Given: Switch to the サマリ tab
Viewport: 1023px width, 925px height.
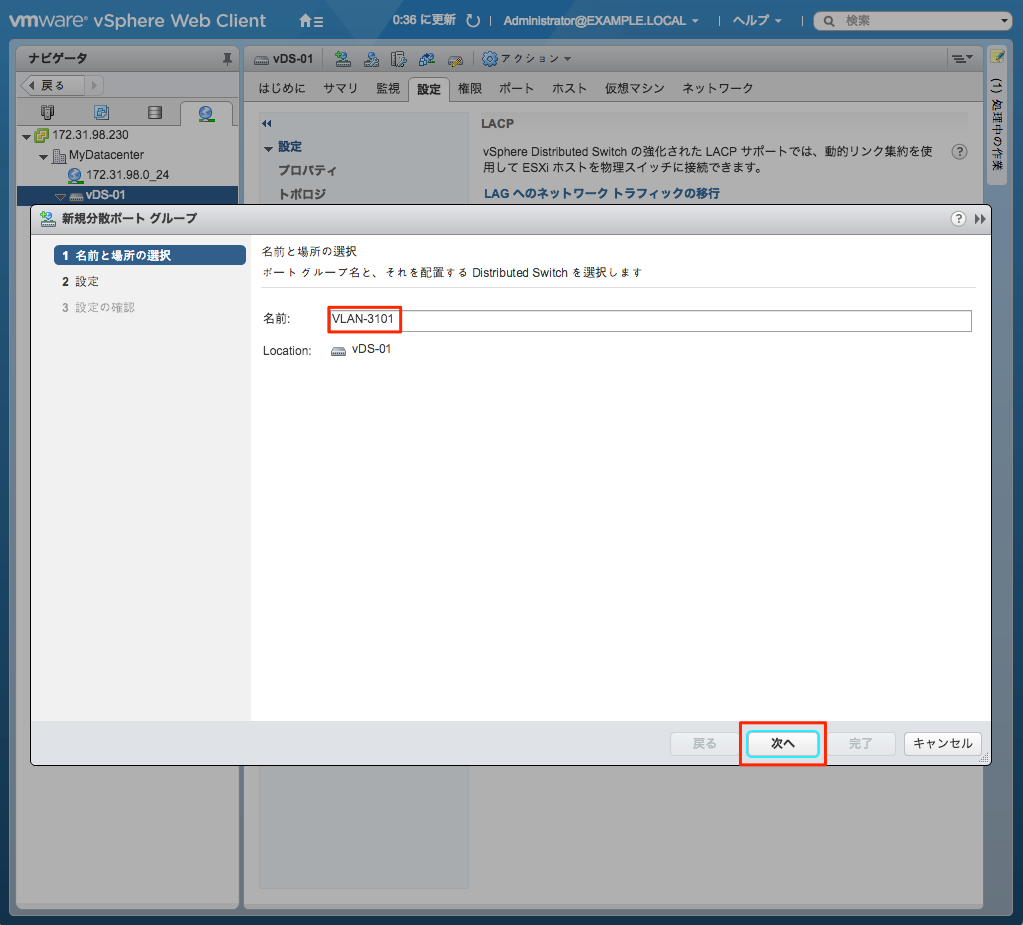Looking at the screenshot, I should (341, 88).
